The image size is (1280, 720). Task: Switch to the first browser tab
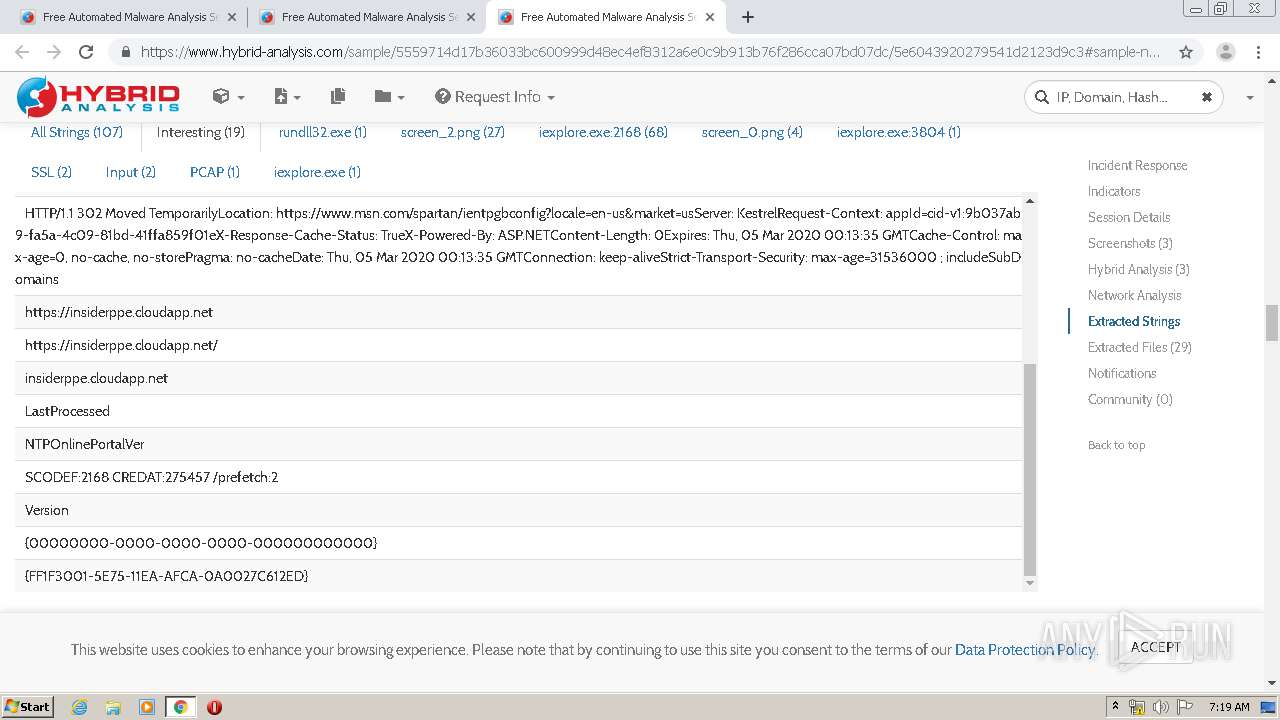(x=130, y=17)
